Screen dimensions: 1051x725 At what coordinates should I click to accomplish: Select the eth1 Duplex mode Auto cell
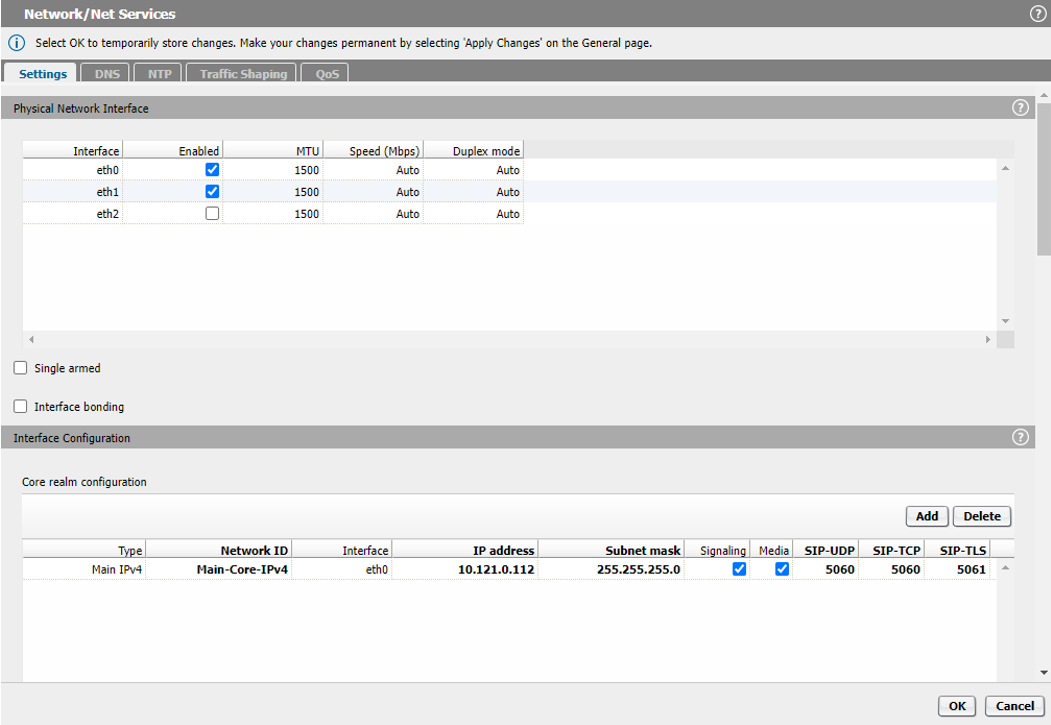click(474, 192)
